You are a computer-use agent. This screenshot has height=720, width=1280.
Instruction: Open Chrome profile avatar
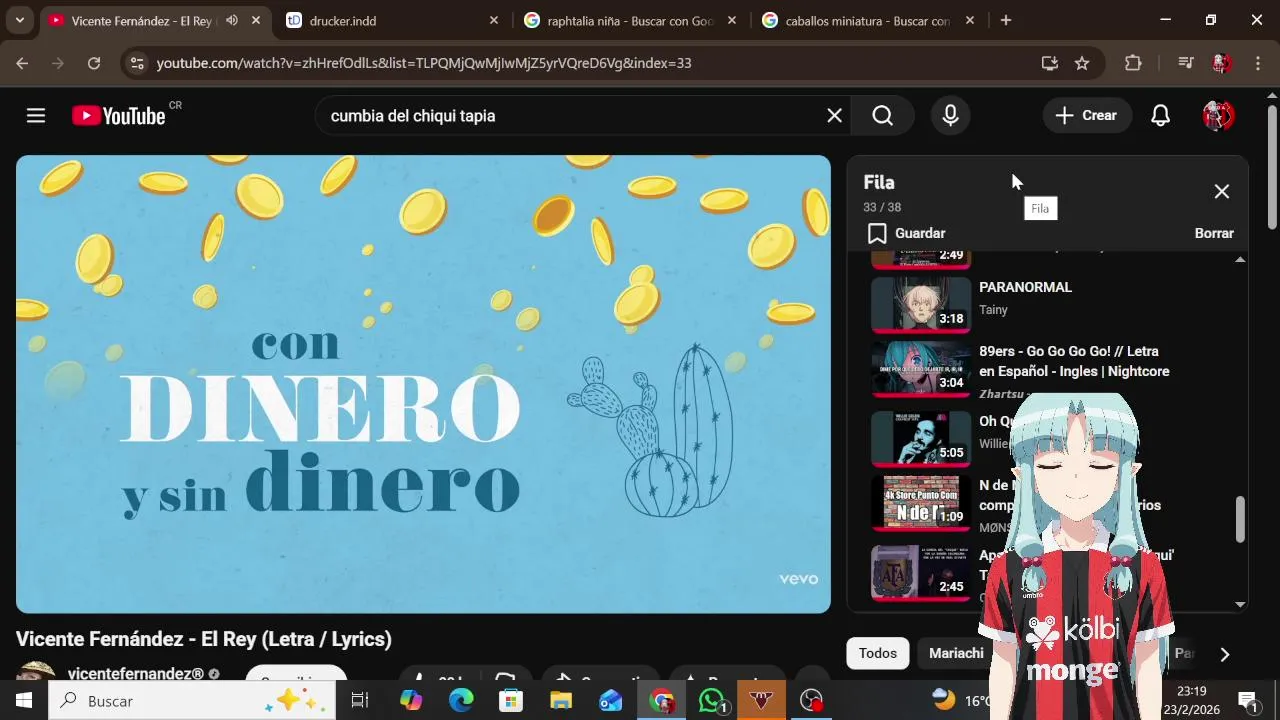[x=1221, y=63]
